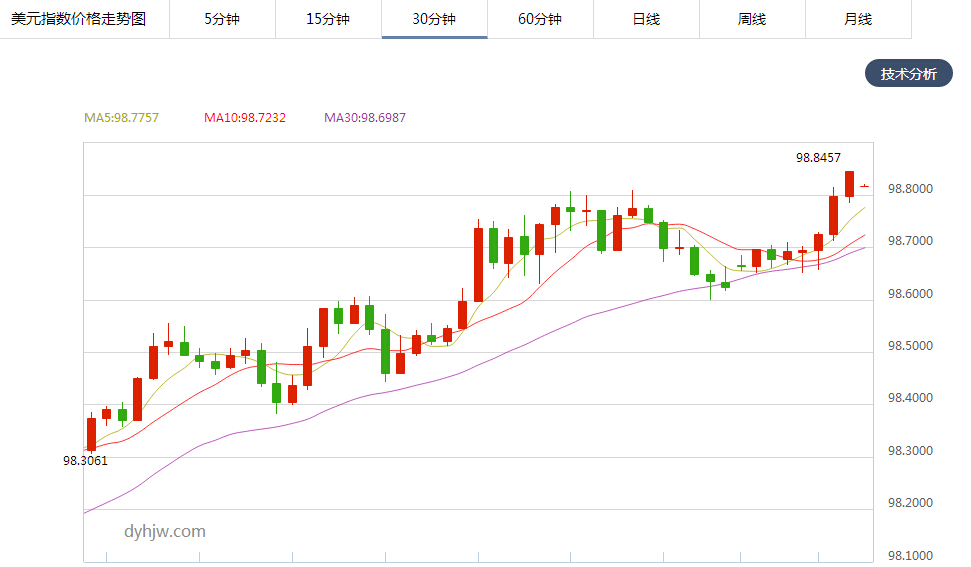Viewport: 971px width, 567px height.
Task: Click the 98.4000 axis value
Action: 910,398
